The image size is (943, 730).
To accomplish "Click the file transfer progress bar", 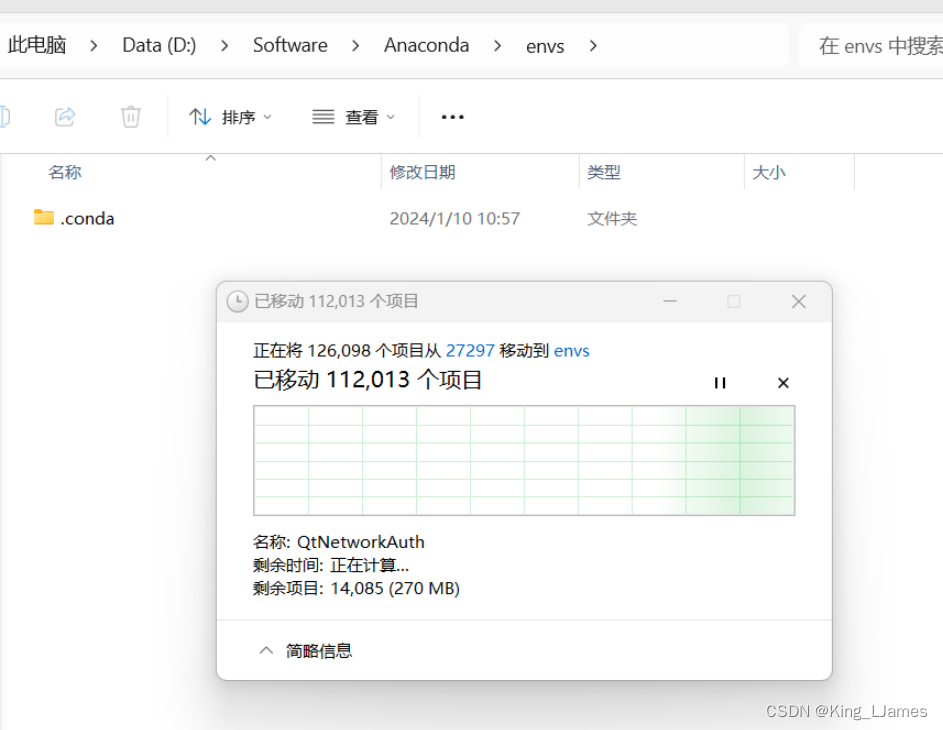I will coord(525,460).
